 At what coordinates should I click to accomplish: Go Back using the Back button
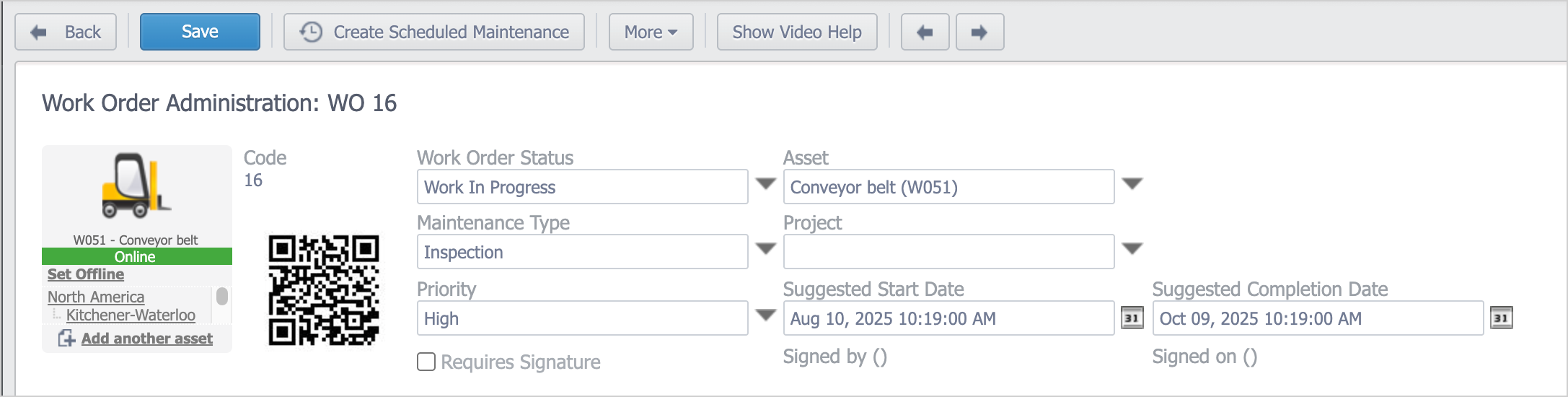point(66,32)
